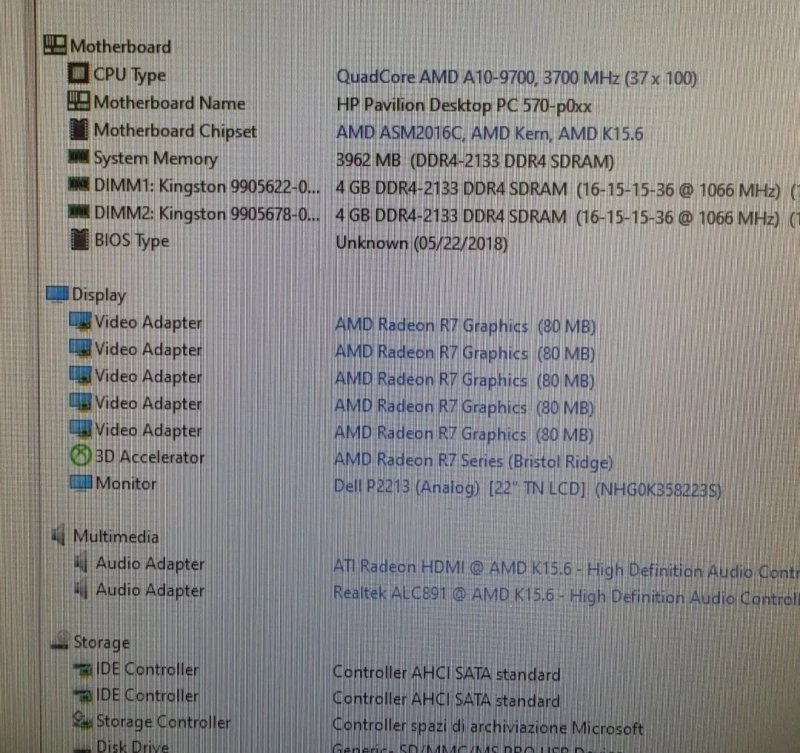This screenshot has width=800, height=753.
Task: Select the Multimedia speaker icon
Action: point(58,535)
